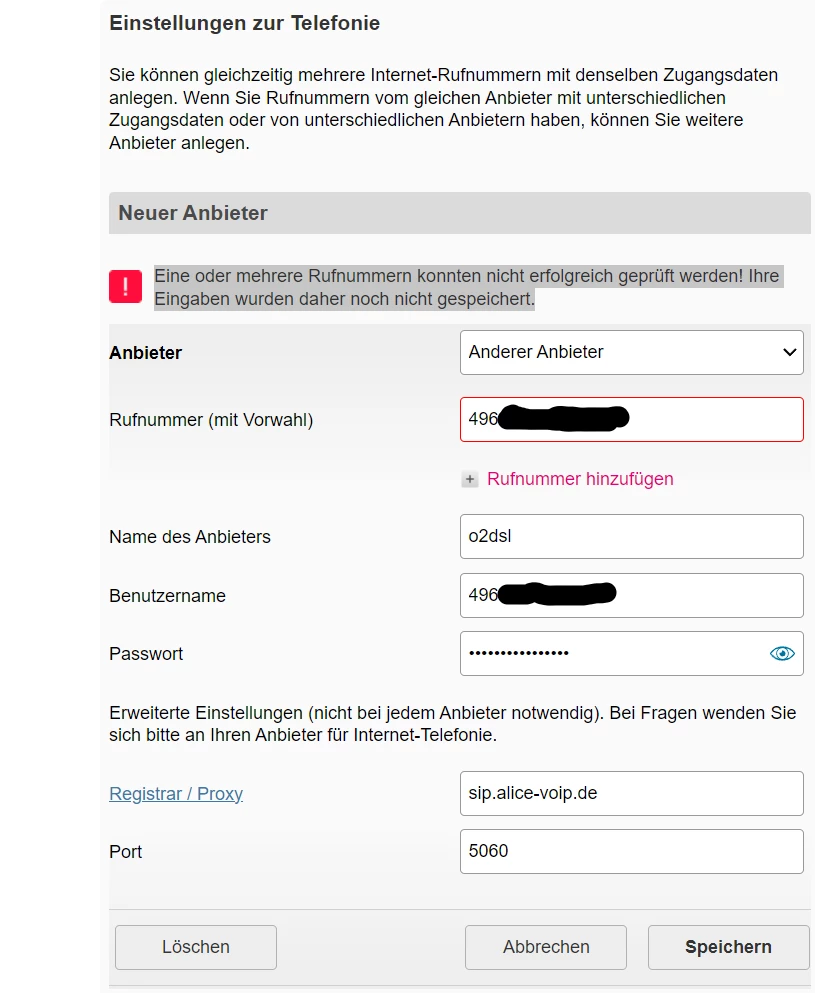
Task: Select the Registrar field showing sip.alice-voip.de
Action: click(631, 793)
